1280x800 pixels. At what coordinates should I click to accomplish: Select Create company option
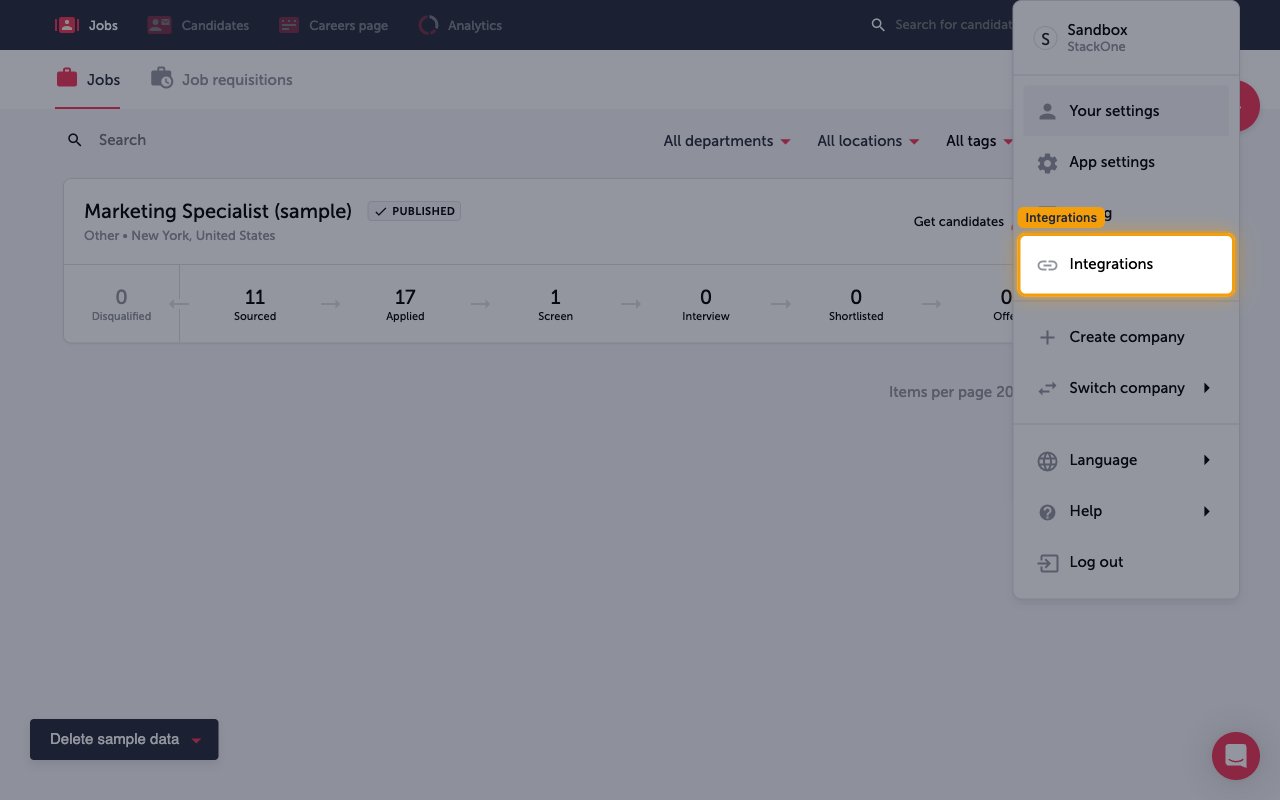click(x=1125, y=337)
